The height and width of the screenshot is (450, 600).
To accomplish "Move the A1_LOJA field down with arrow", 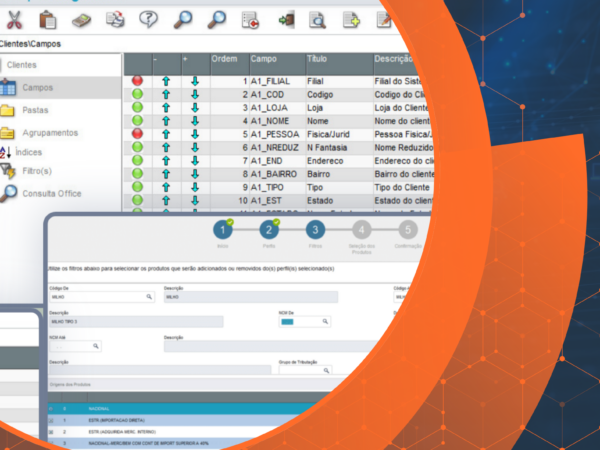I will (x=195, y=107).
